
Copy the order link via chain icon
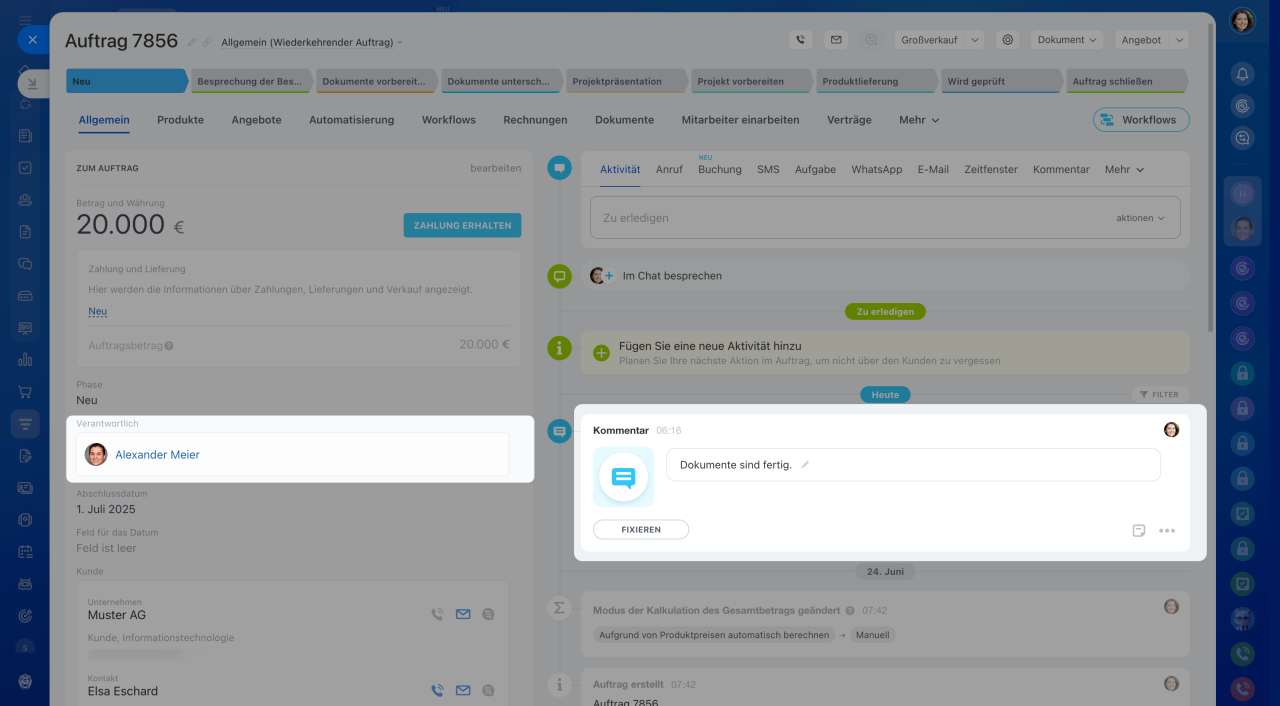pyautogui.click(x=207, y=42)
